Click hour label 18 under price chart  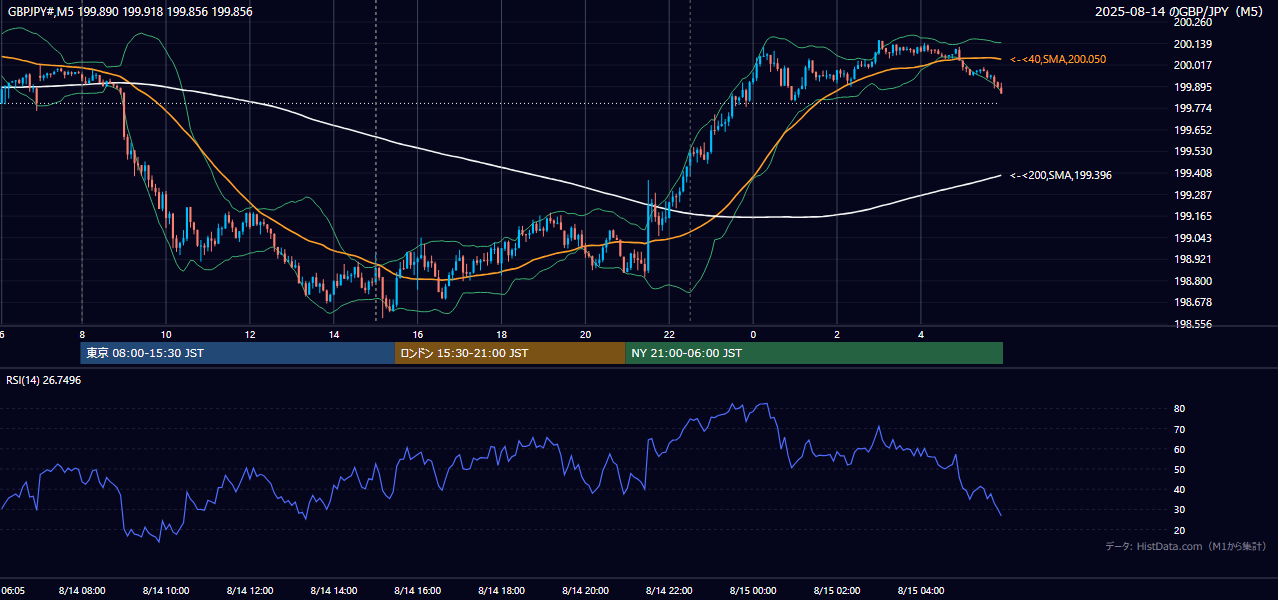coord(502,335)
